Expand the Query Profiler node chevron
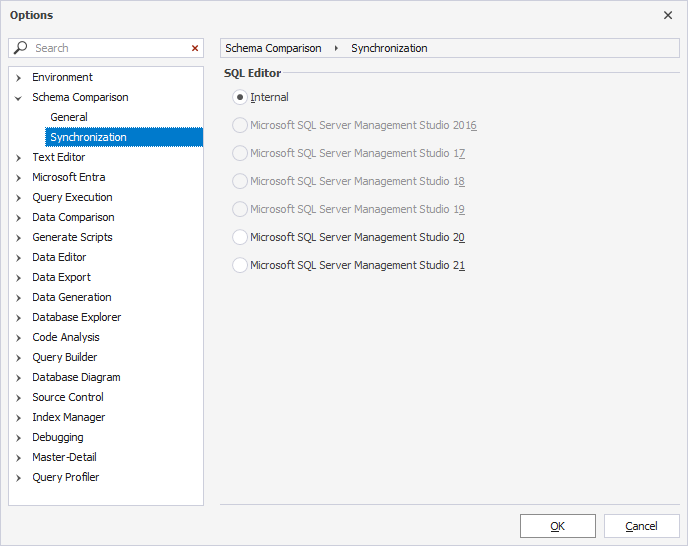Viewport: 688px width, 546px height. point(18,478)
